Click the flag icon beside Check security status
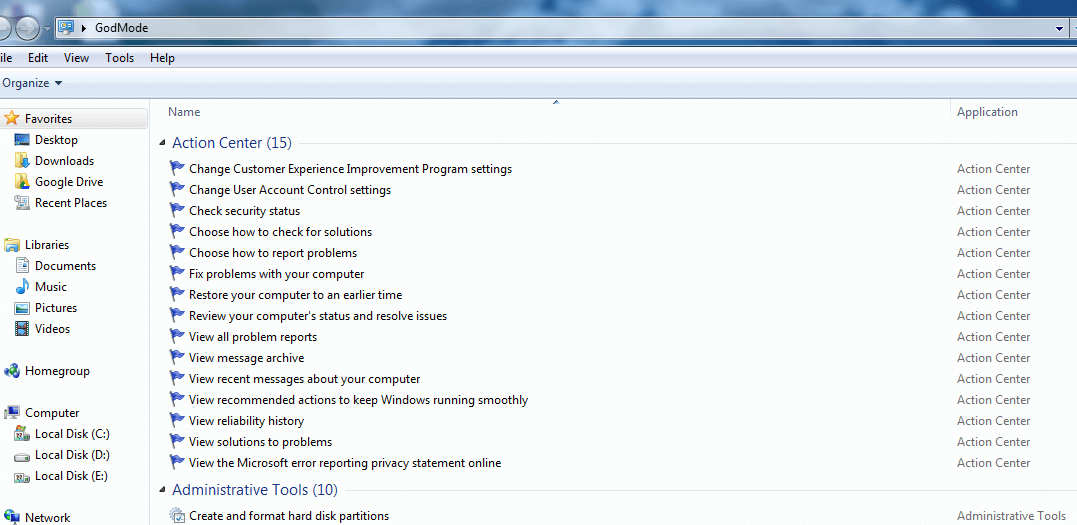The width and height of the screenshot is (1077, 525). click(177, 210)
